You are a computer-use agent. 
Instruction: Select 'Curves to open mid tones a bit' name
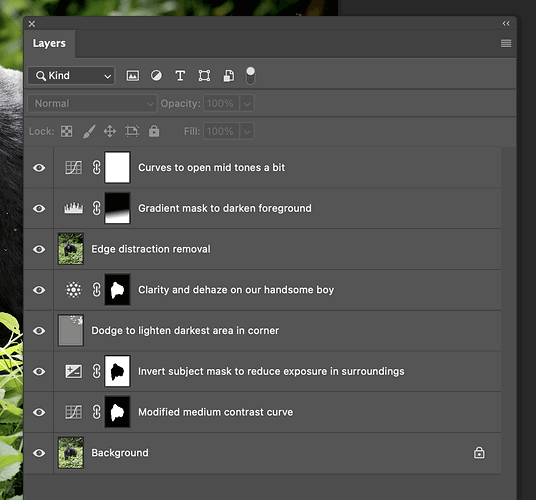tap(212, 167)
